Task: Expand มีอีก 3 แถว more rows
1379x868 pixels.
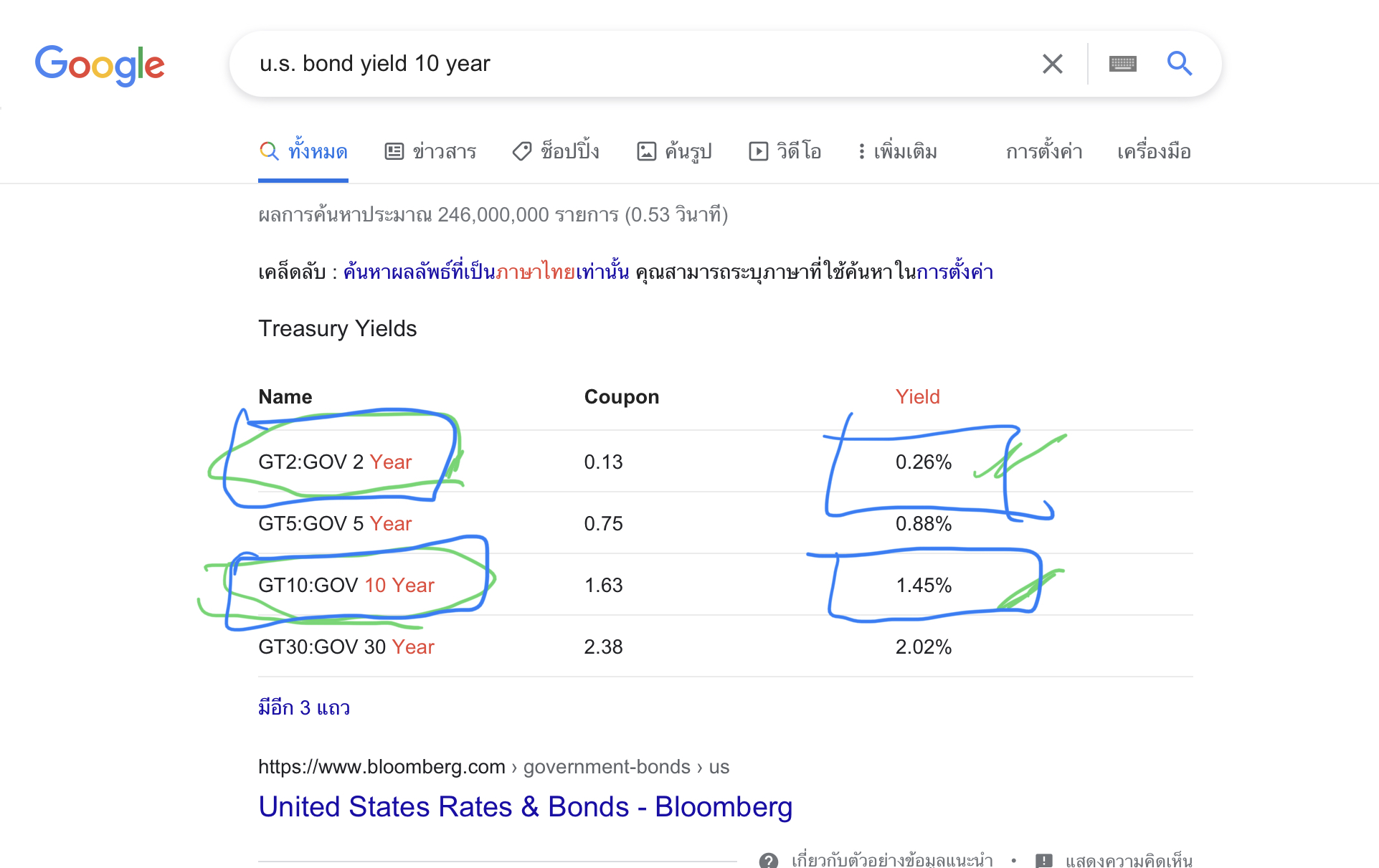Action: (x=304, y=707)
